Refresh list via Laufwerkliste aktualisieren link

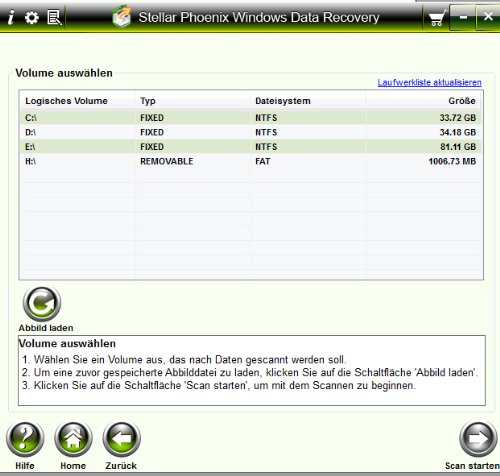(x=429, y=82)
